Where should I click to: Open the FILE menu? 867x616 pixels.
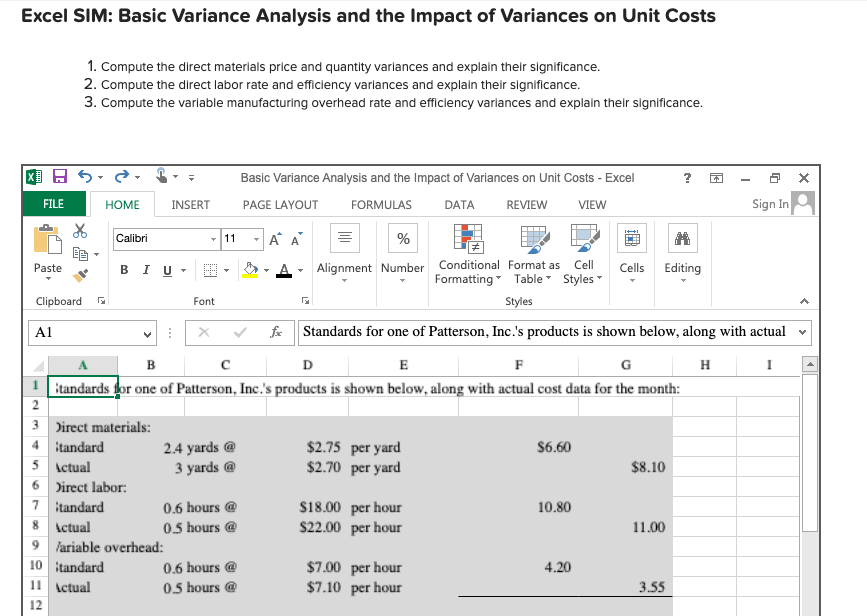[x=53, y=203]
